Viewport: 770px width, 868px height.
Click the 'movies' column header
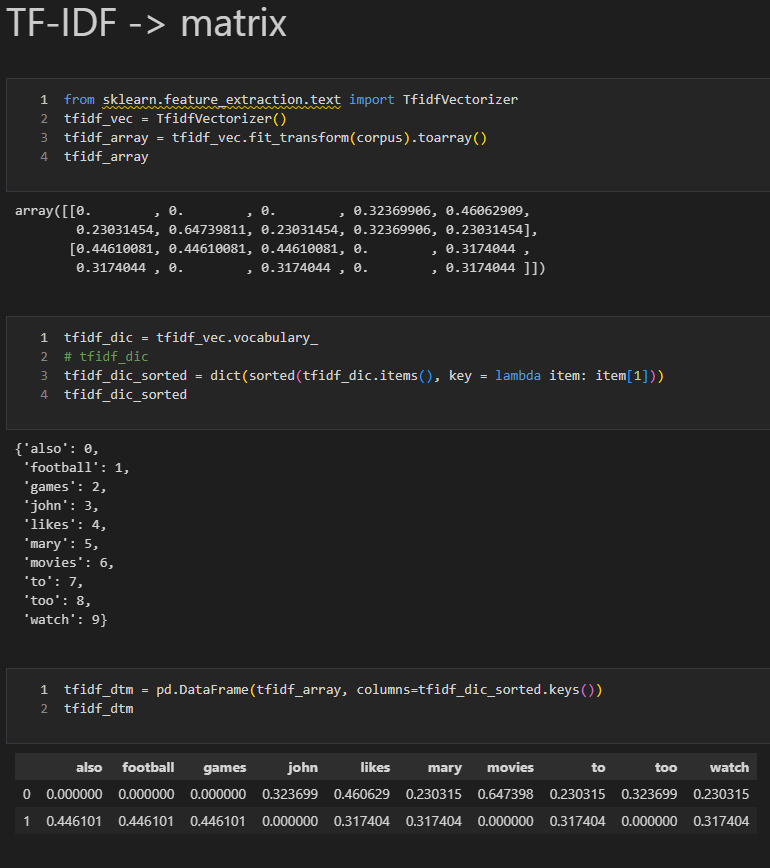pyautogui.click(x=510, y=767)
